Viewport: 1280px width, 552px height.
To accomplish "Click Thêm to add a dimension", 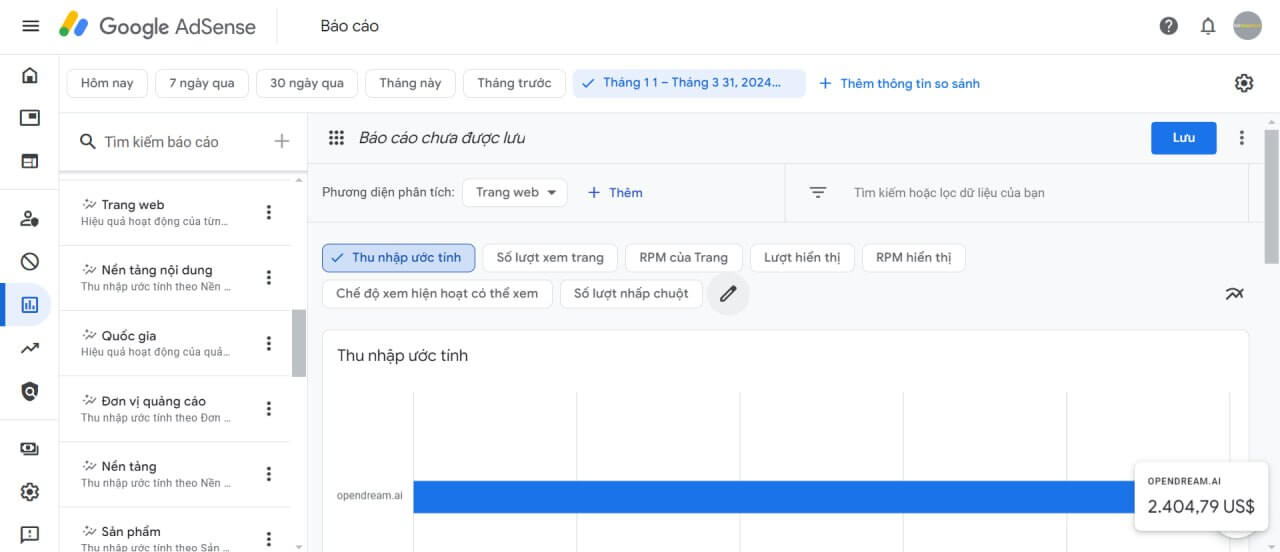I will coord(615,192).
